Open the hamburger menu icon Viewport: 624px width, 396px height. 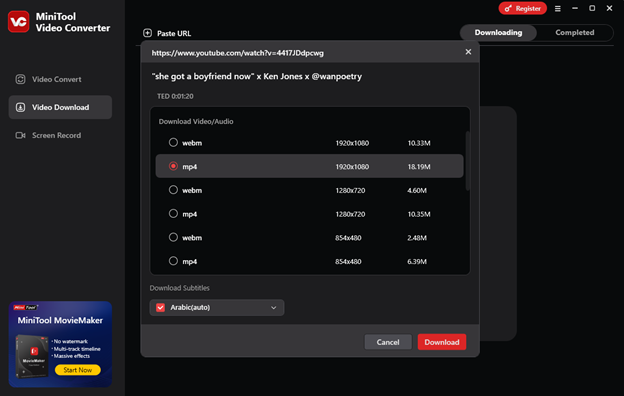point(558,8)
